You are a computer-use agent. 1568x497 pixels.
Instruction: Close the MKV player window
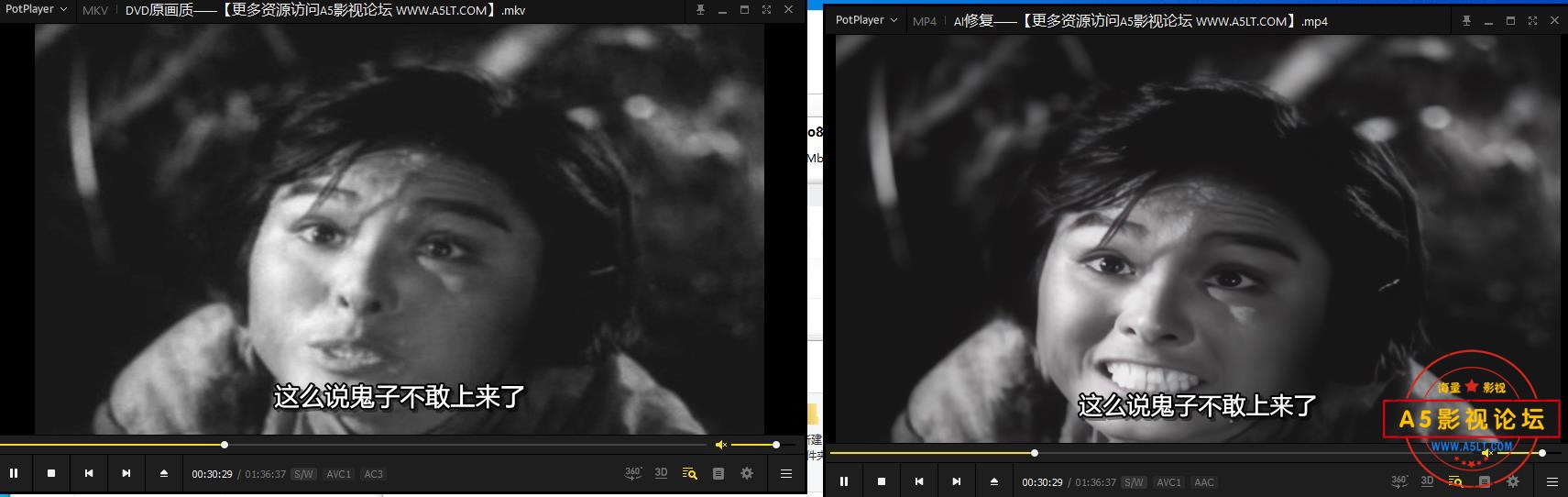(x=789, y=9)
